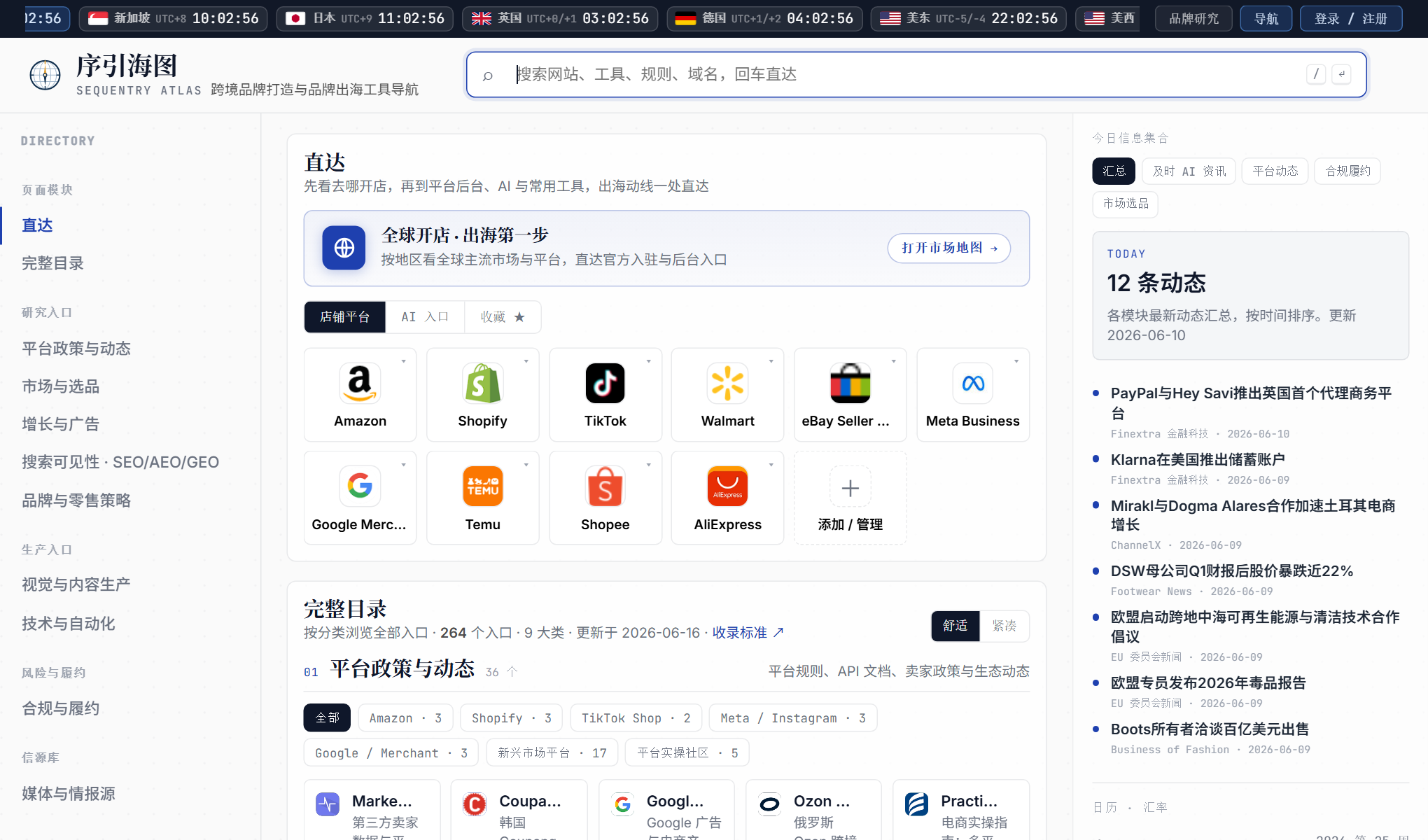
Task: Open the Practi... card icon
Action: point(916,804)
